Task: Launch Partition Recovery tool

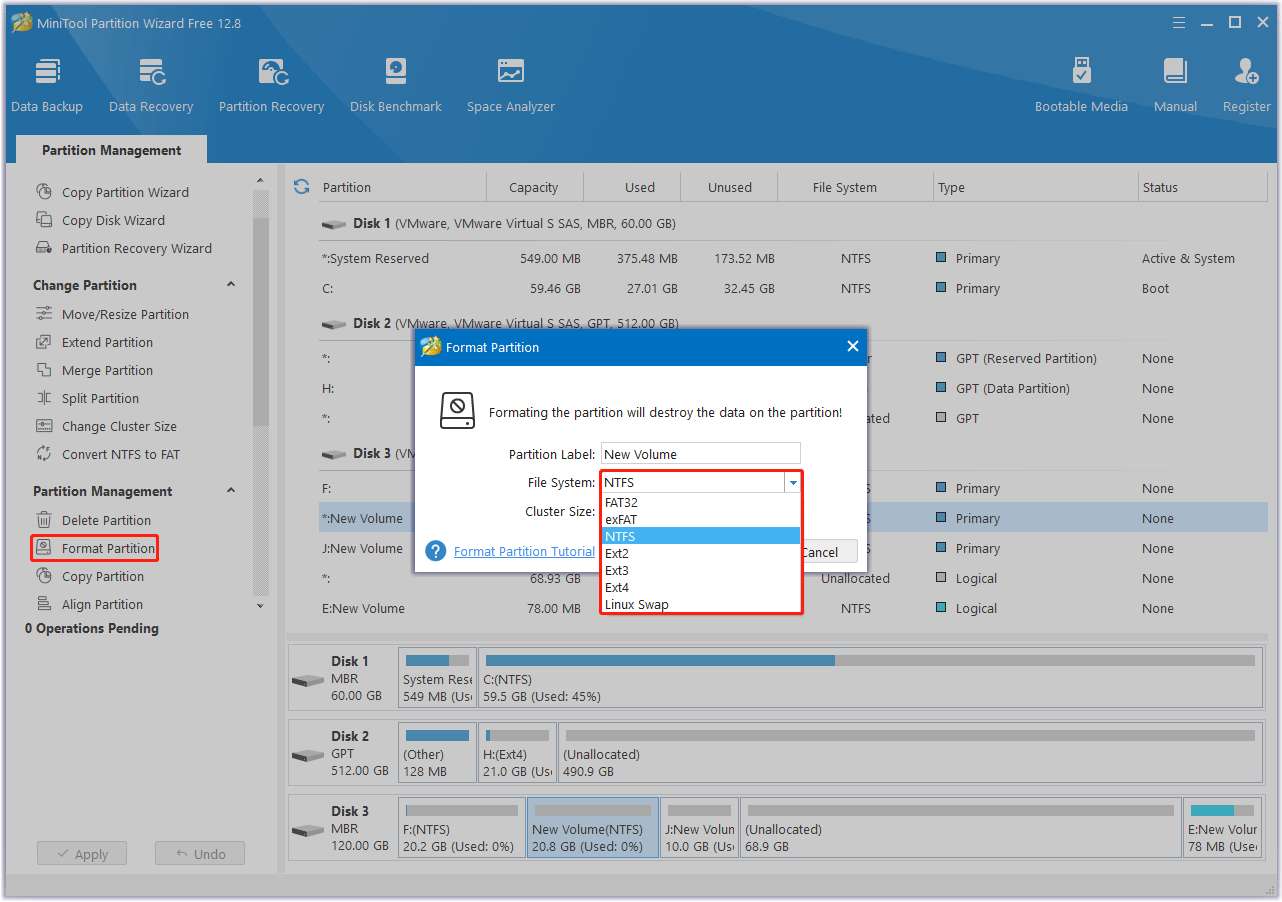Action: pyautogui.click(x=271, y=85)
